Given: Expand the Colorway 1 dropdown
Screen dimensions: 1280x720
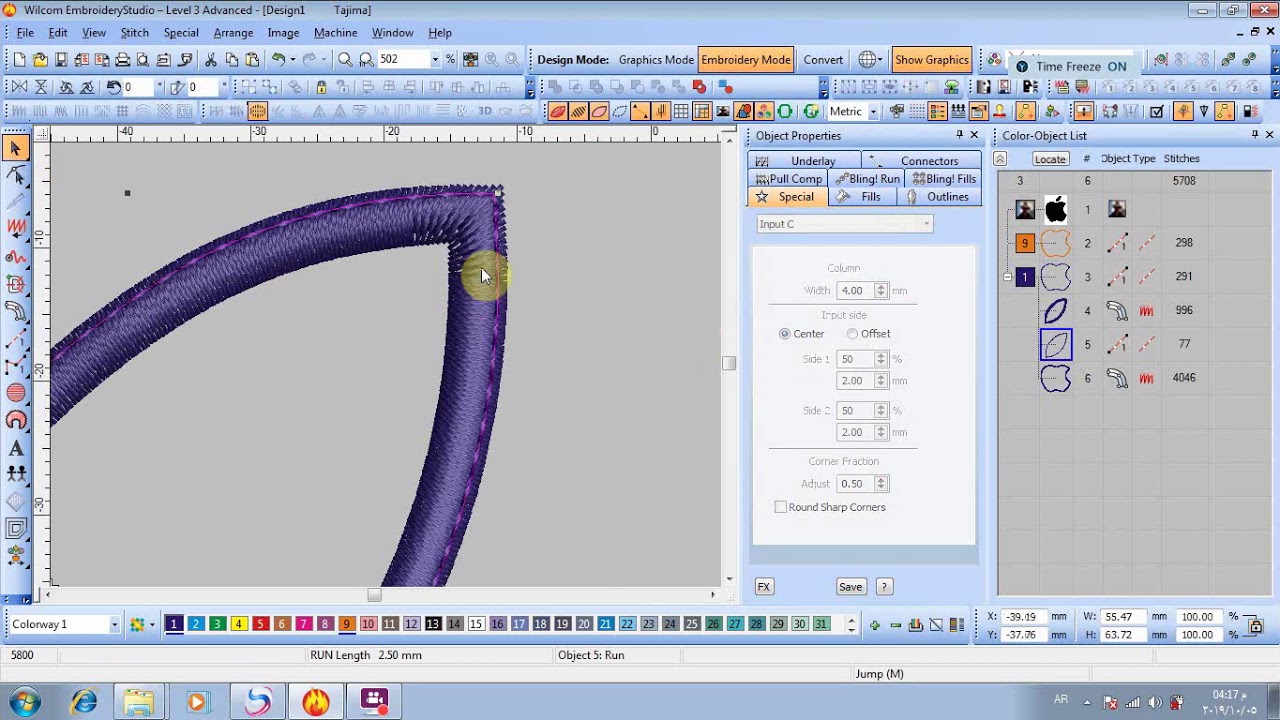Looking at the screenshot, I should click(x=114, y=624).
